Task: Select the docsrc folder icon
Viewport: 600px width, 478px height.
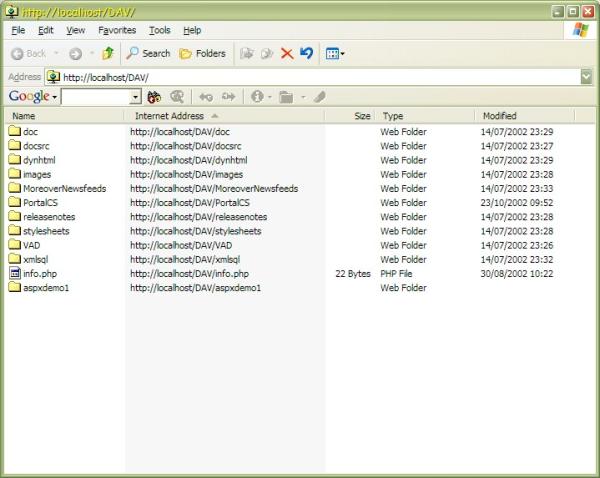Action: point(15,145)
